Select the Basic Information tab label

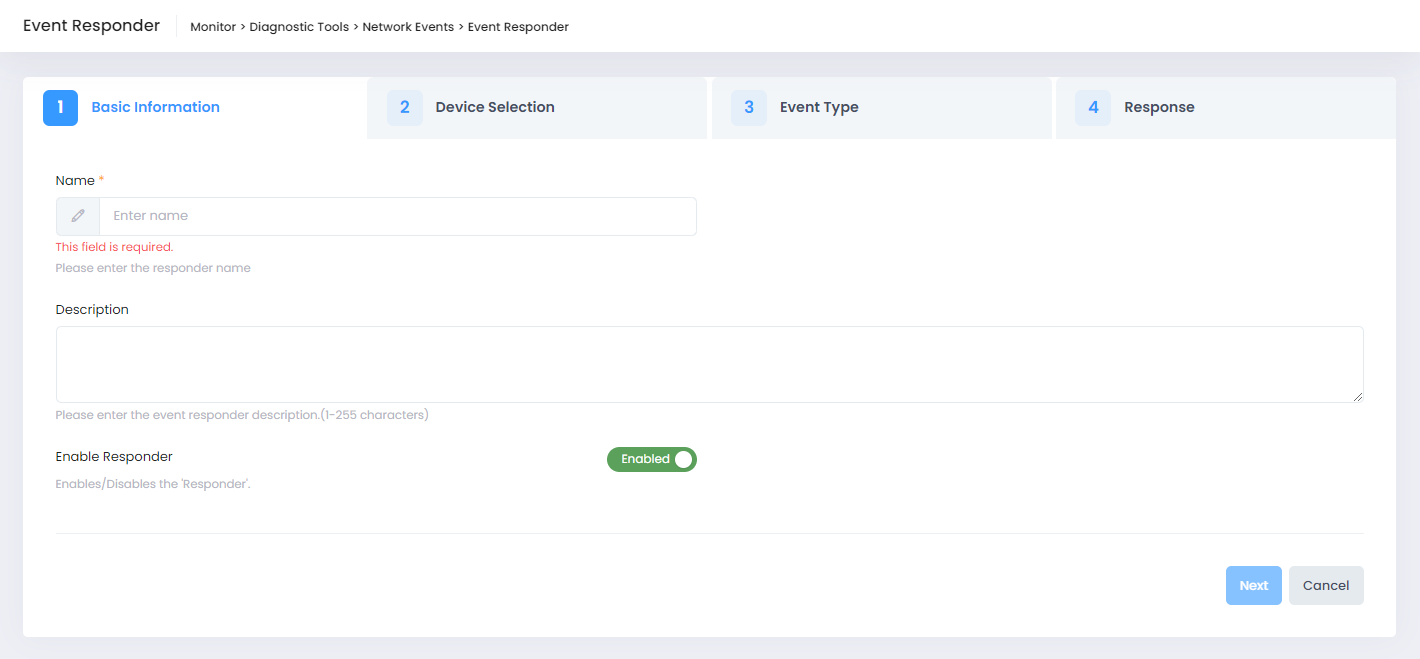155,107
